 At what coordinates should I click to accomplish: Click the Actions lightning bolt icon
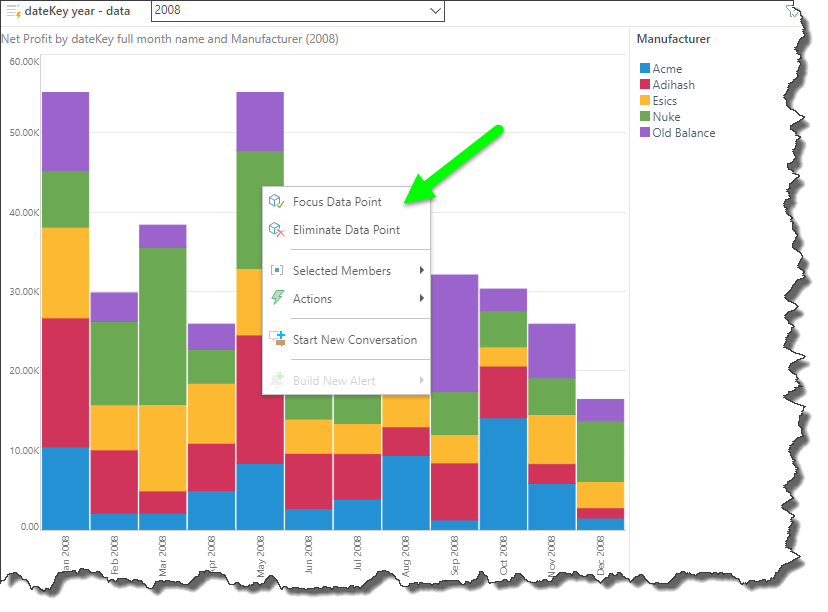click(277, 299)
